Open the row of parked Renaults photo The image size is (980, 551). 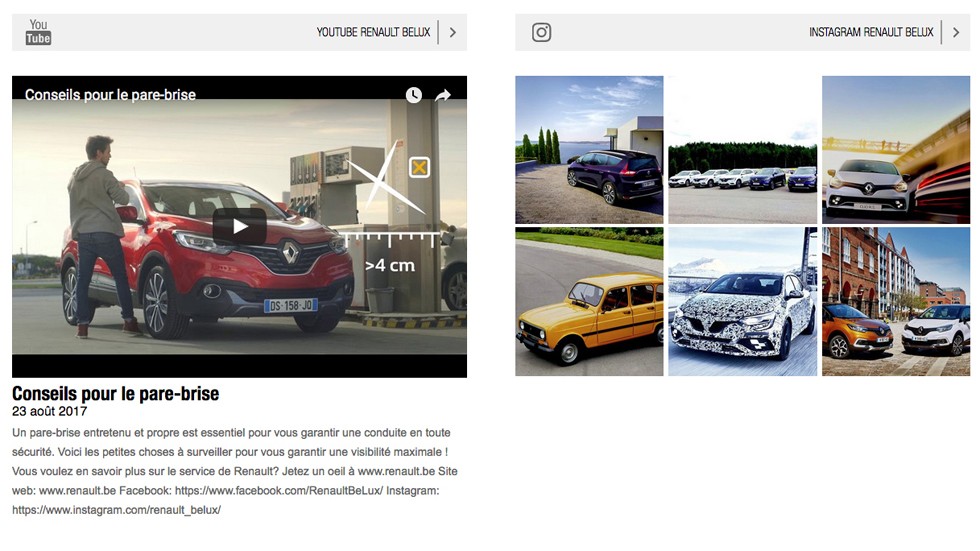coord(742,150)
